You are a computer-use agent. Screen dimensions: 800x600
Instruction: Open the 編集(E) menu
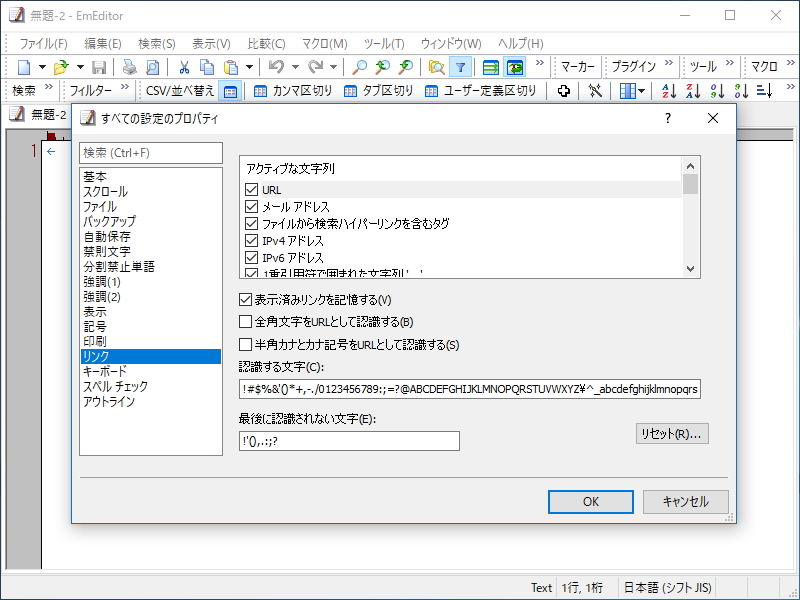(x=103, y=44)
